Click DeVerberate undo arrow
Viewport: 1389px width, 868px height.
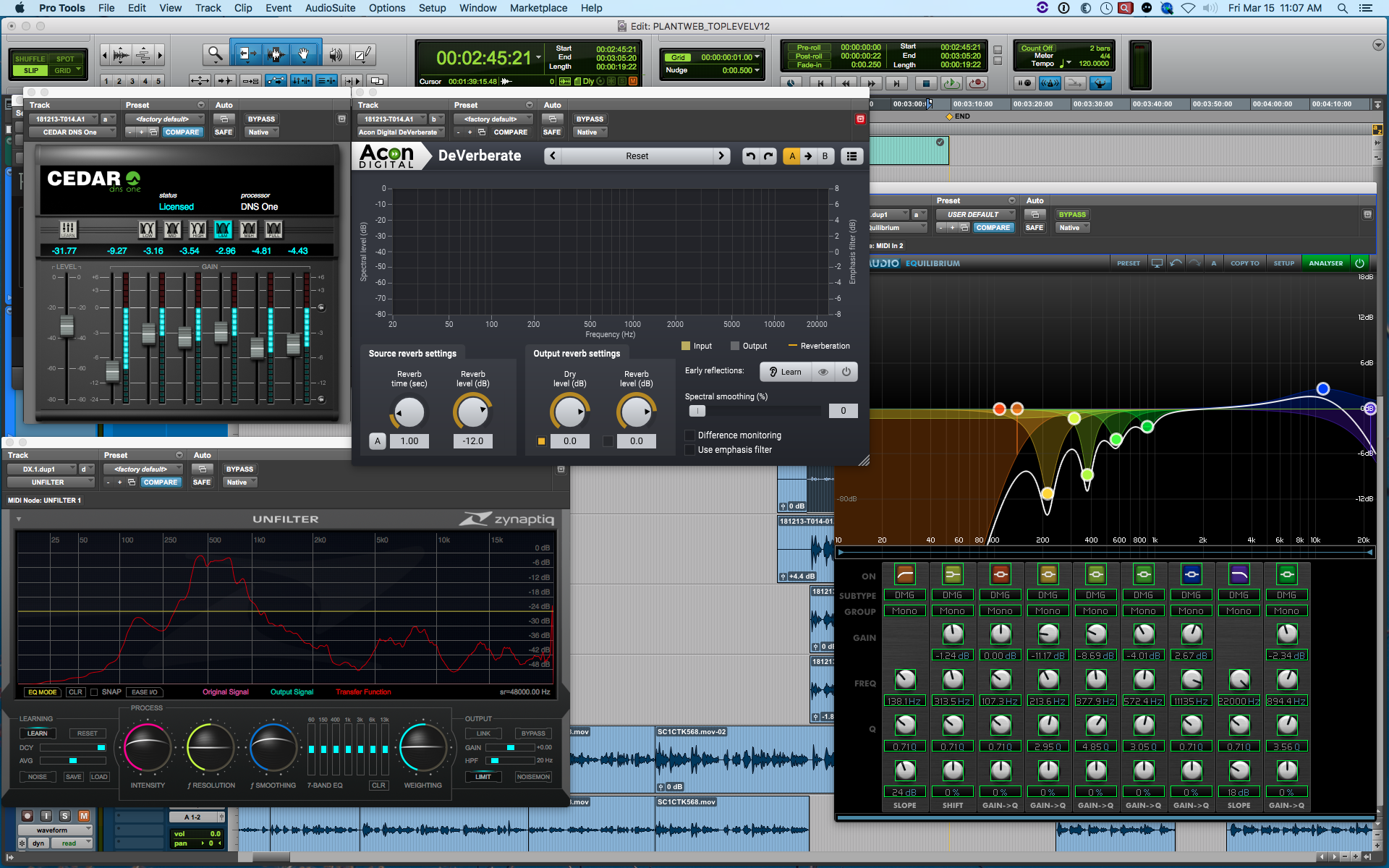750,156
